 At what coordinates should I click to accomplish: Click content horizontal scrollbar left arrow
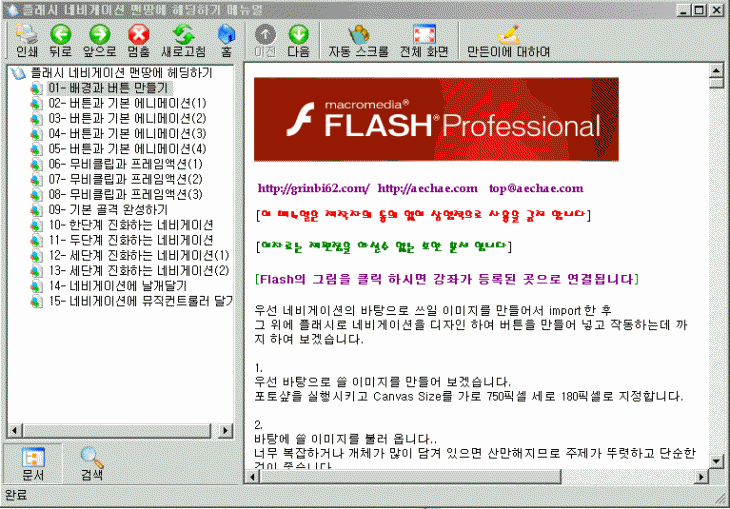click(x=252, y=477)
